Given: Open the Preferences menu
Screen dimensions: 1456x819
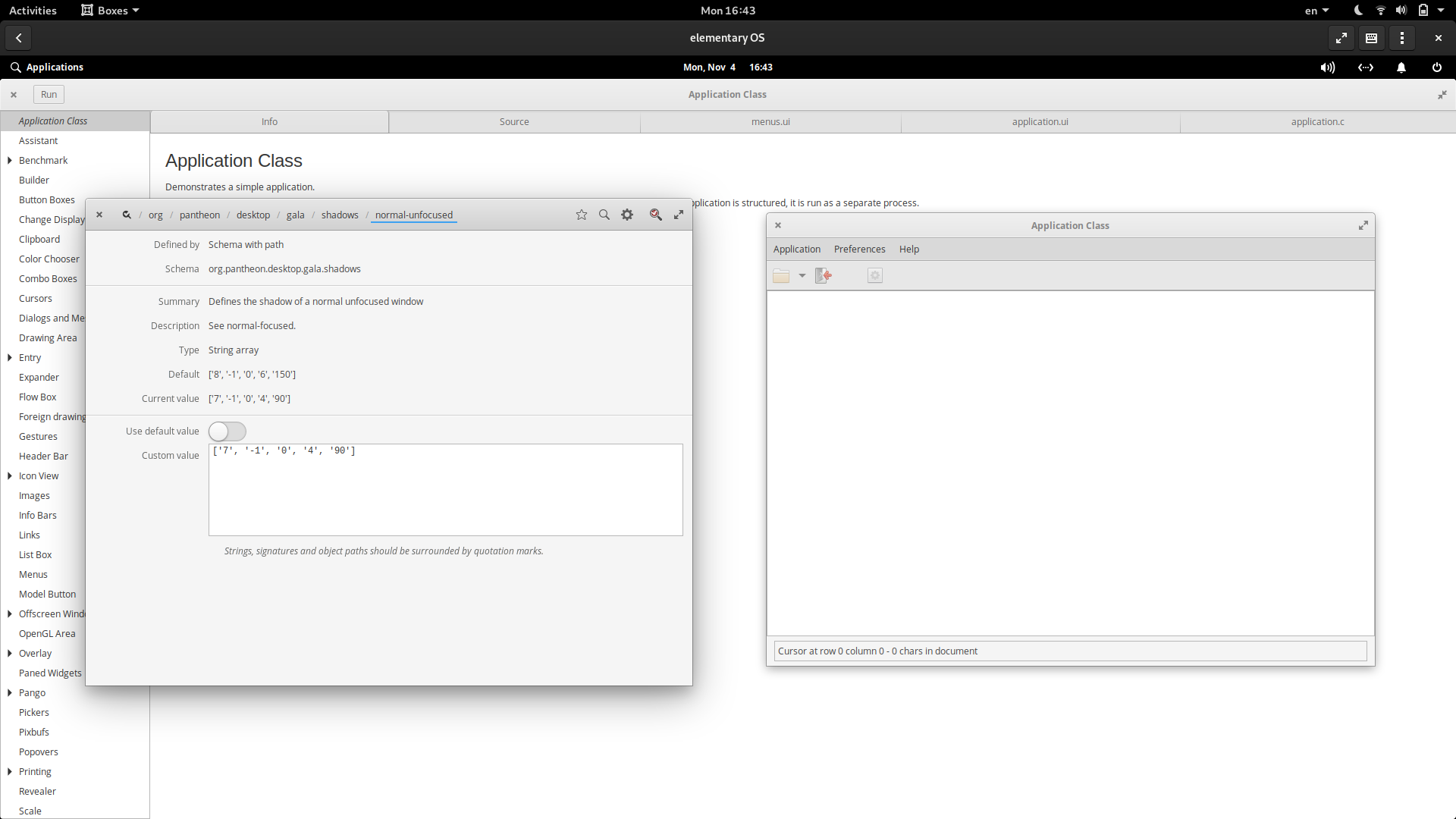Looking at the screenshot, I should (x=860, y=249).
